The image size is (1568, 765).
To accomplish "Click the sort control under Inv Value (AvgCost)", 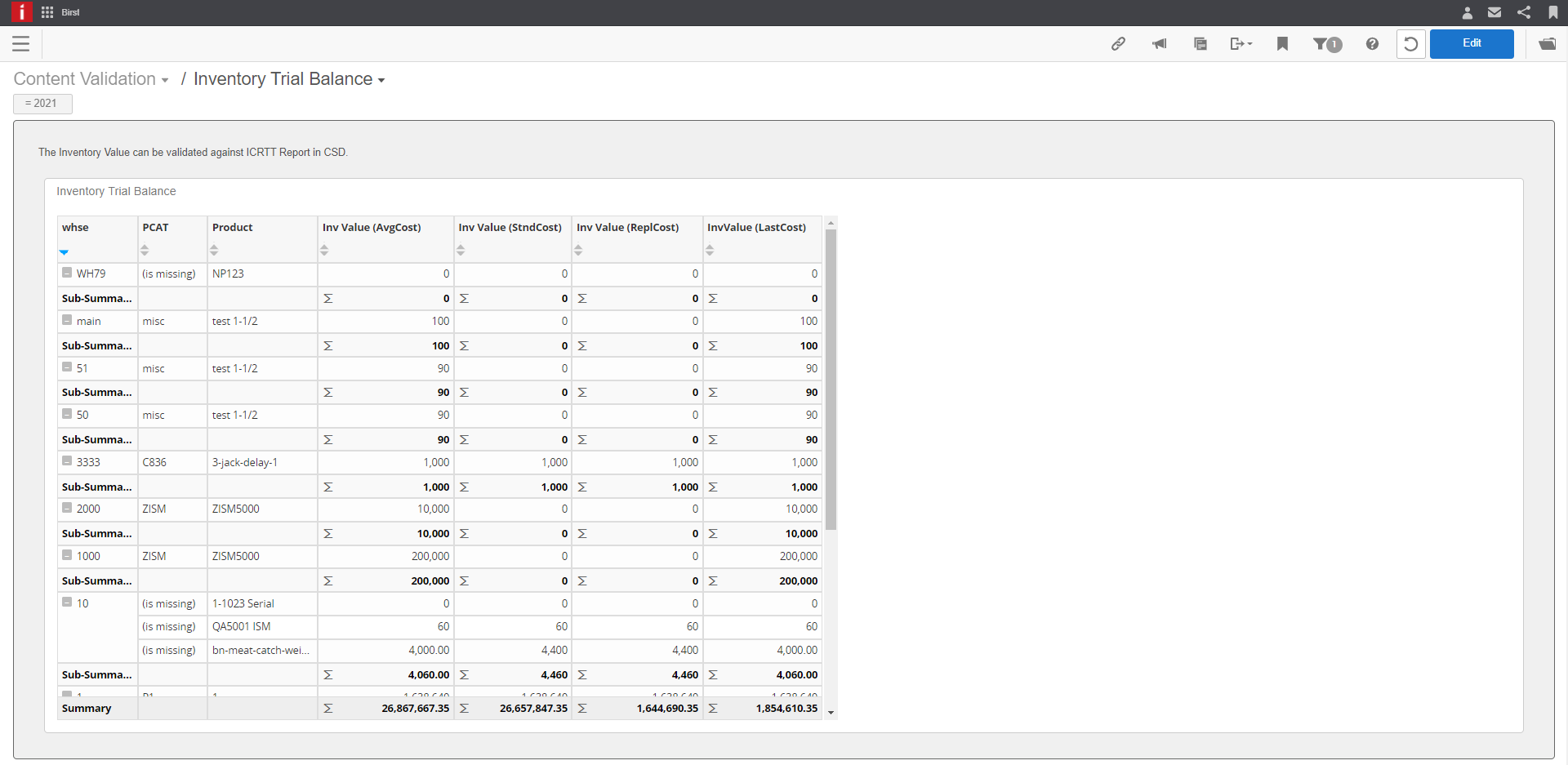I will pos(325,251).
